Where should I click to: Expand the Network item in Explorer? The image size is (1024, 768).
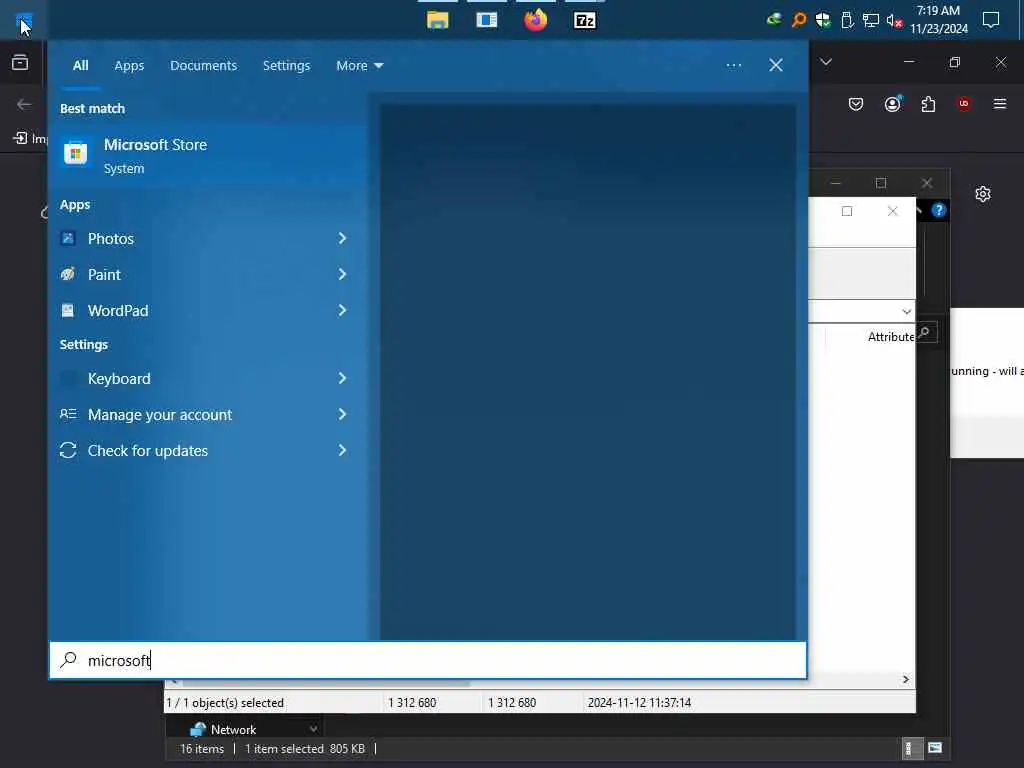pos(313,729)
